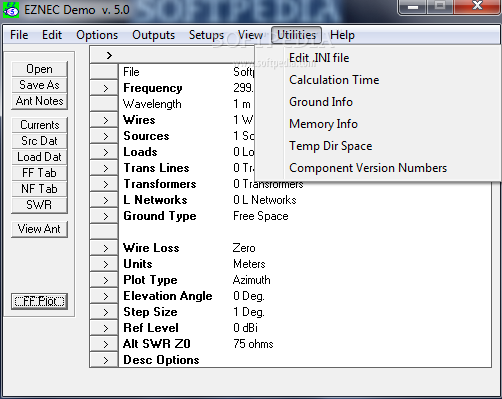Click the Wavelength label
This screenshot has width=502, height=399.
152,104
